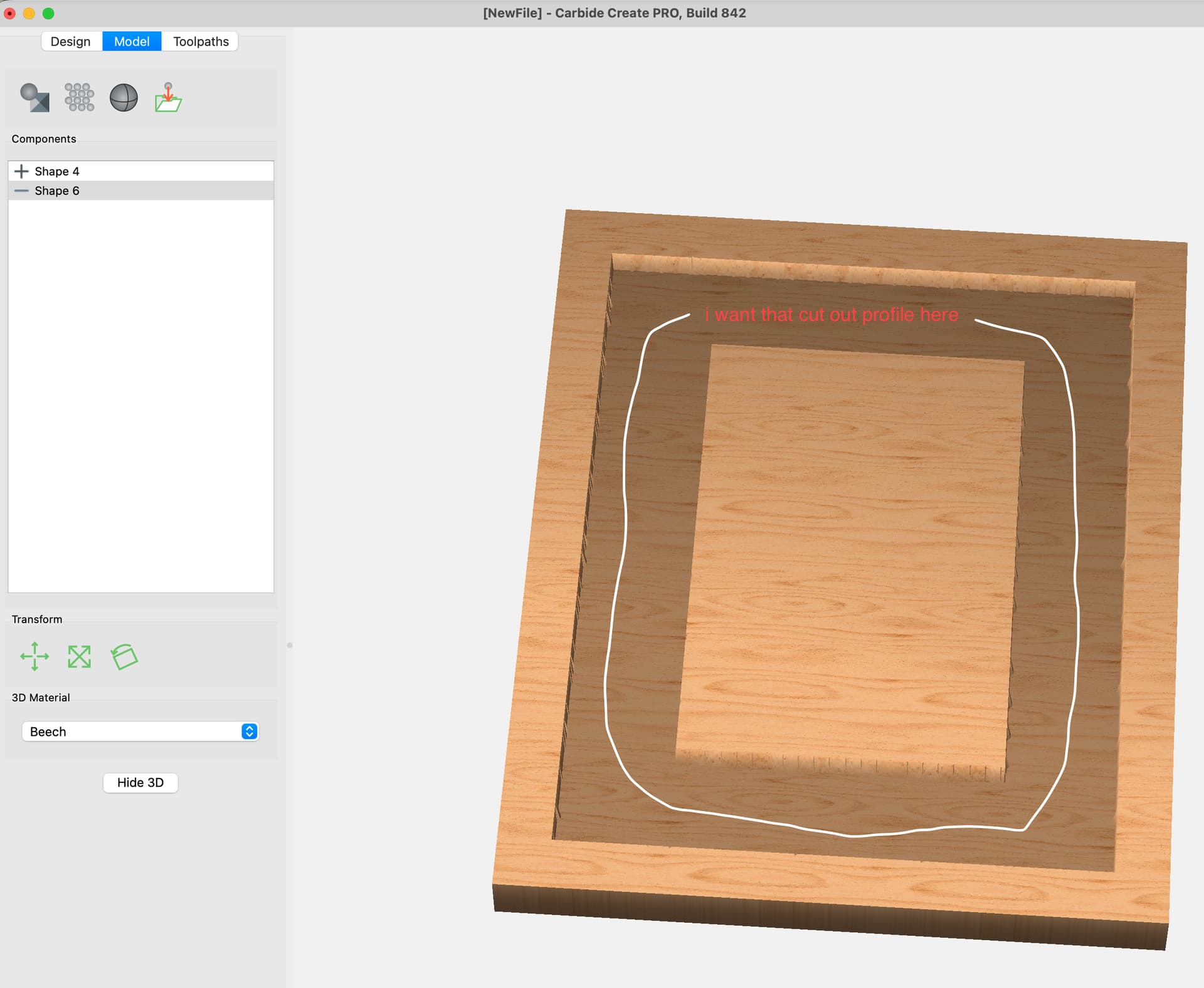Click the plus icon beside Shape 4
Viewport: 1204px width, 988px height.
21,171
